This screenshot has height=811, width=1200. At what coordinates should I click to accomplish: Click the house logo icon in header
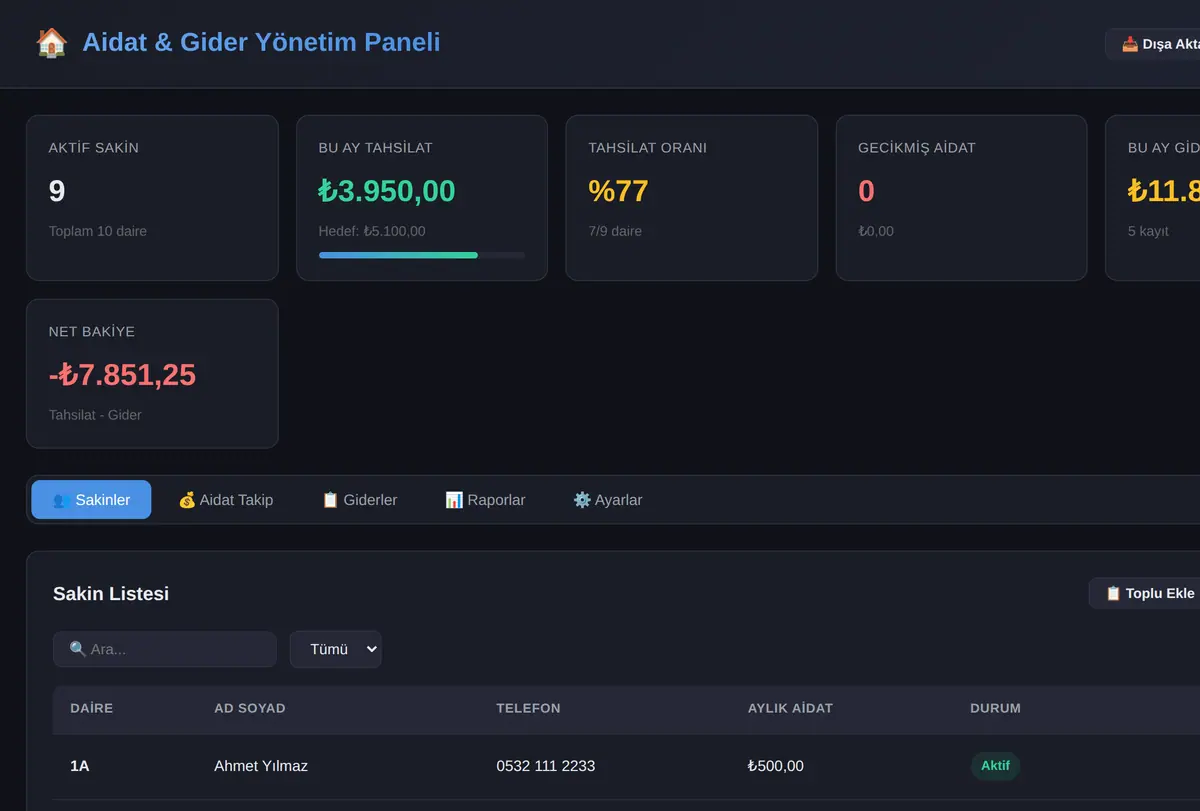click(51, 42)
